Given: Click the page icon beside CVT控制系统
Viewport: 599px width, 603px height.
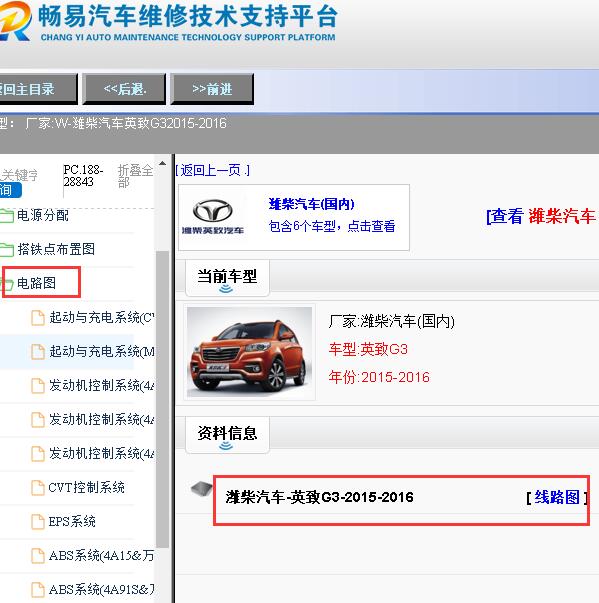Looking at the screenshot, I should (38, 488).
